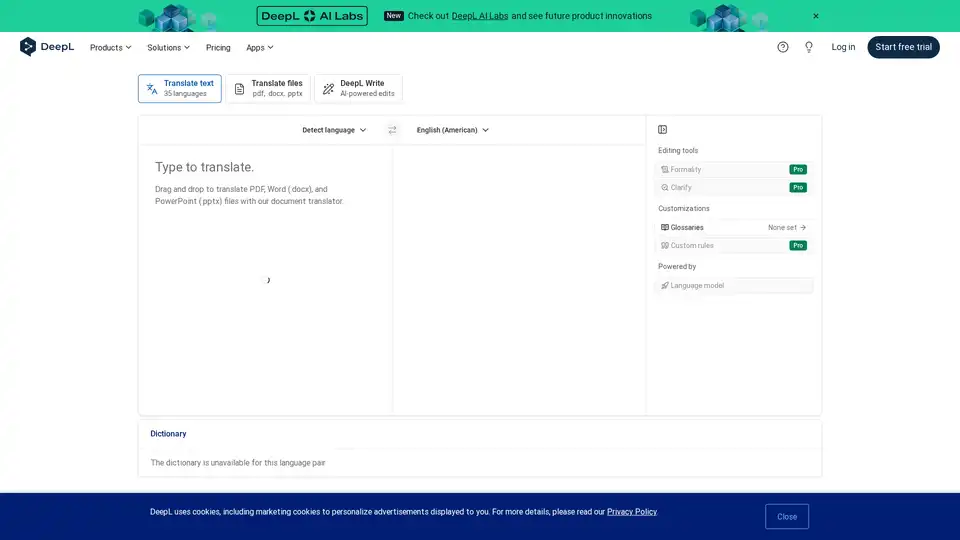960x540 pixels.
Task: Click the DeepL AI Labs banner badge
Action: pyautogui.click(x=312, y=16)
